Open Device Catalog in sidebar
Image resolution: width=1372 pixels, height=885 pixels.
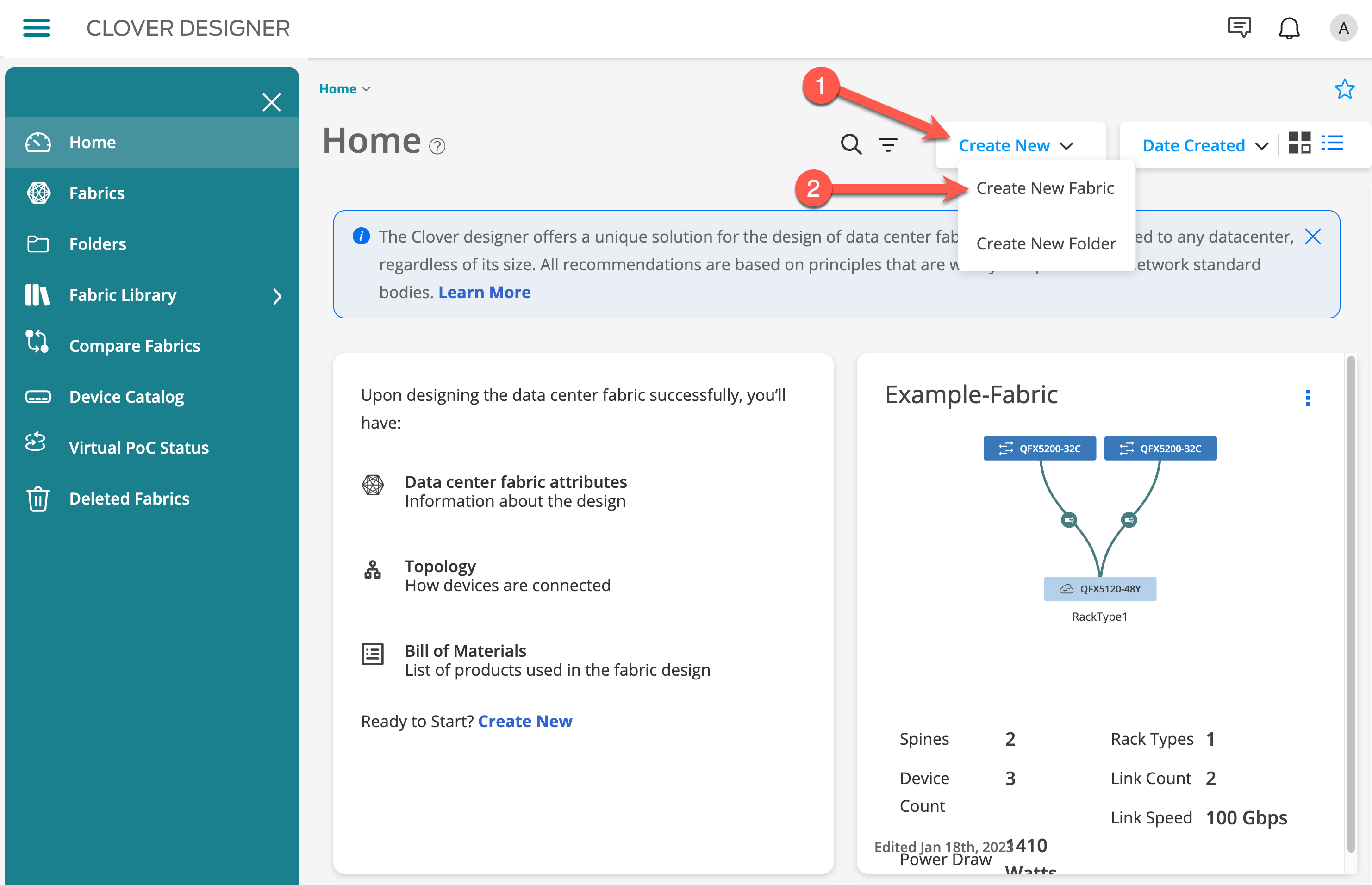pos(126,397)
